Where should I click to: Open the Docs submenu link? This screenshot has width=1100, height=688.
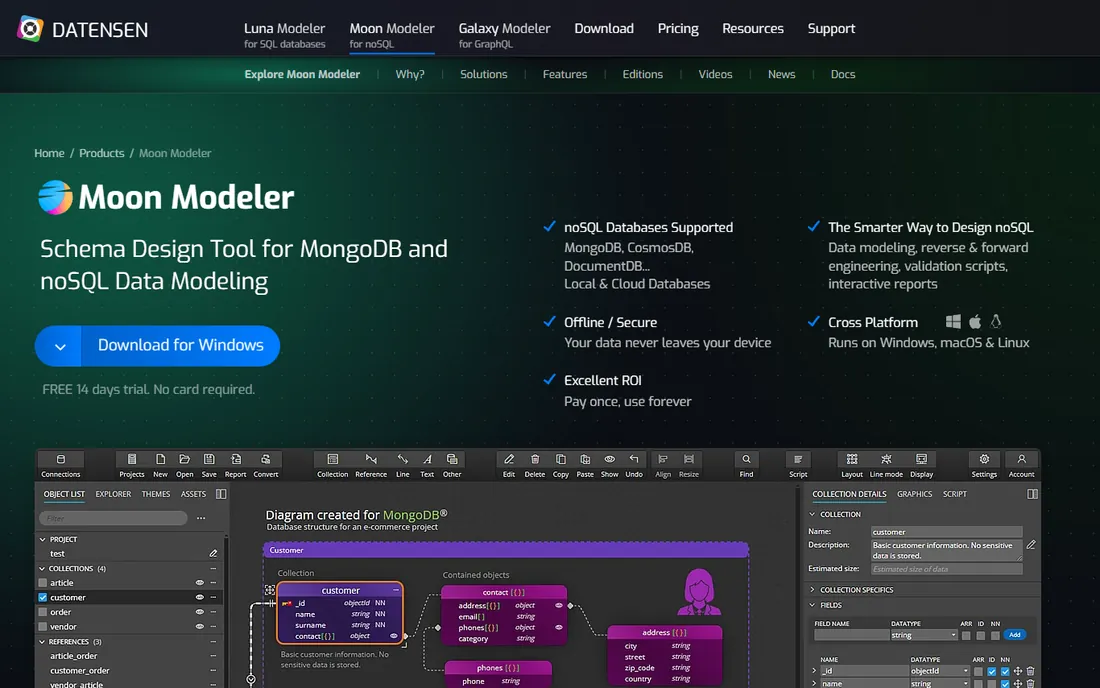click(x=843, y=74)
